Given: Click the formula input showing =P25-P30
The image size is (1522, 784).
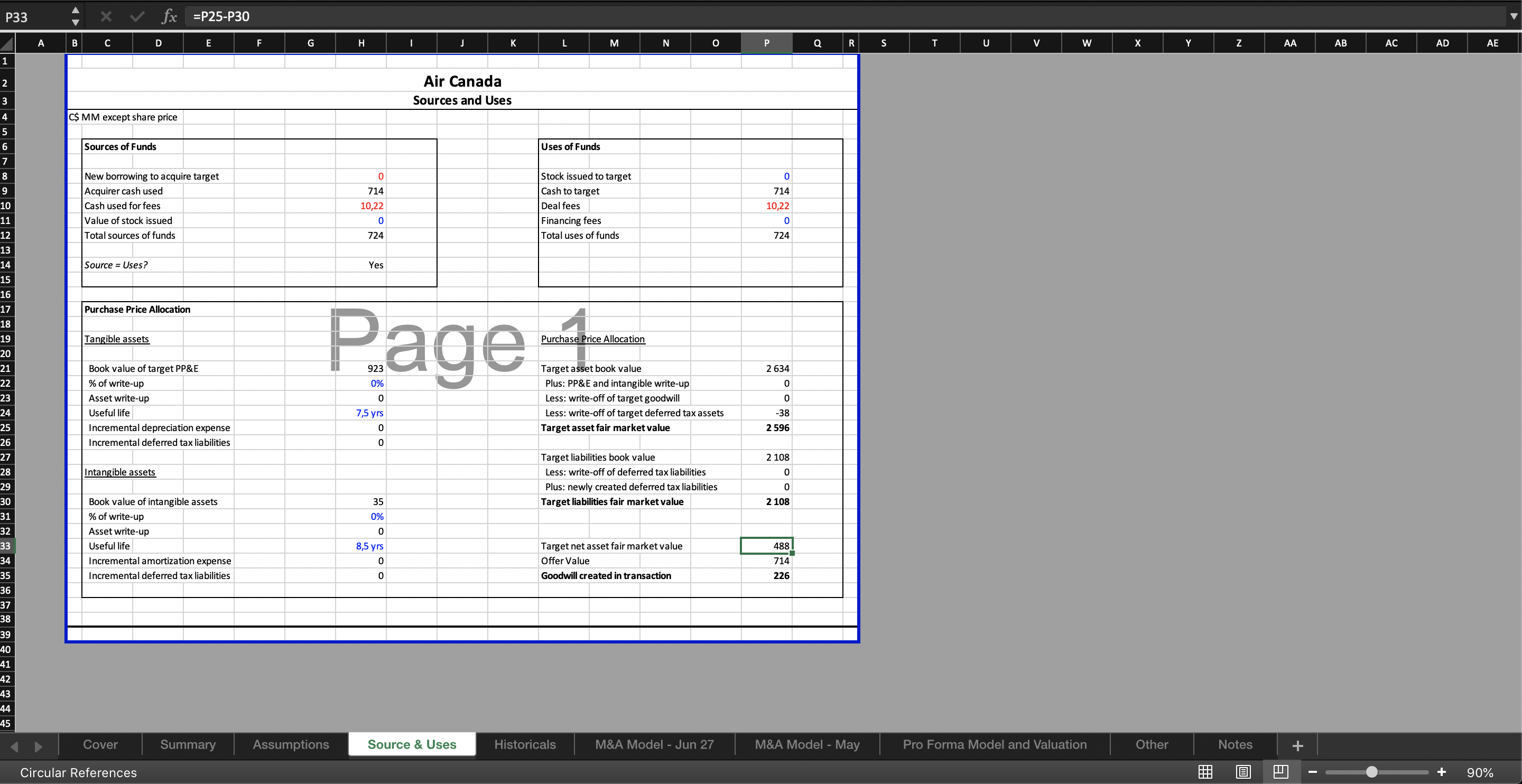Looking at the screenshot, I should [845, 16].
